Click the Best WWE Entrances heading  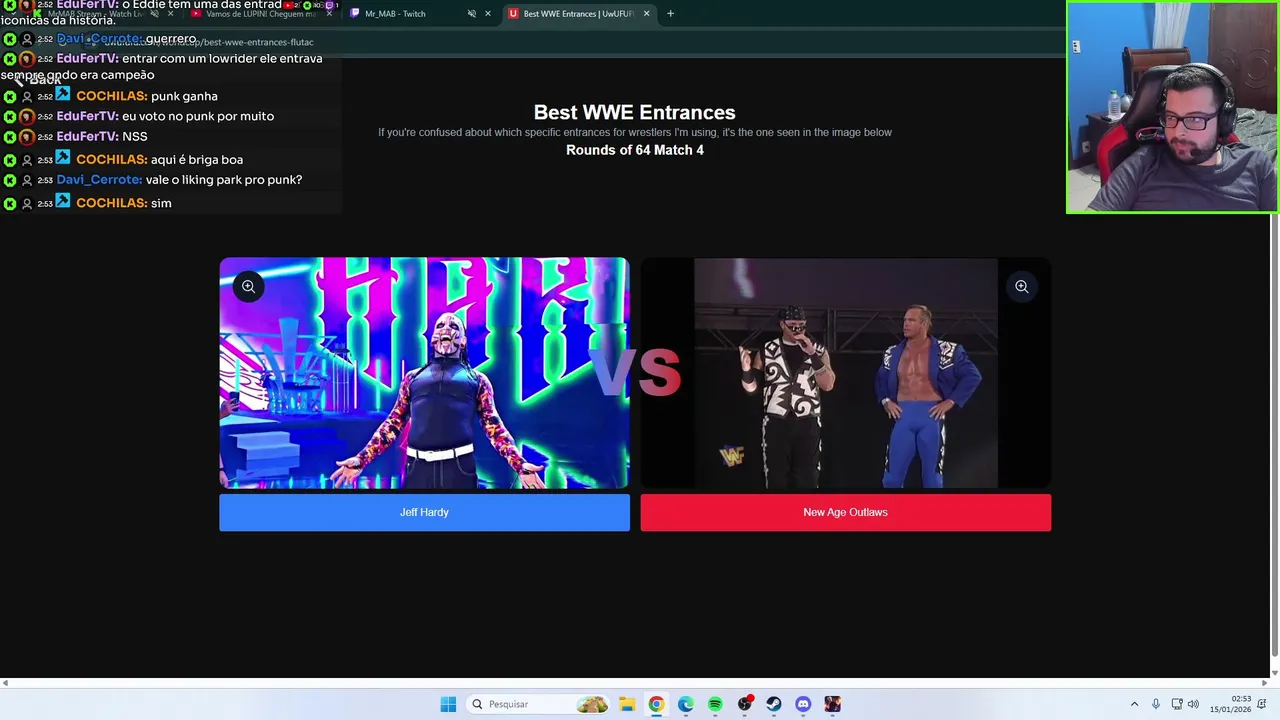[x=635, y=112]
